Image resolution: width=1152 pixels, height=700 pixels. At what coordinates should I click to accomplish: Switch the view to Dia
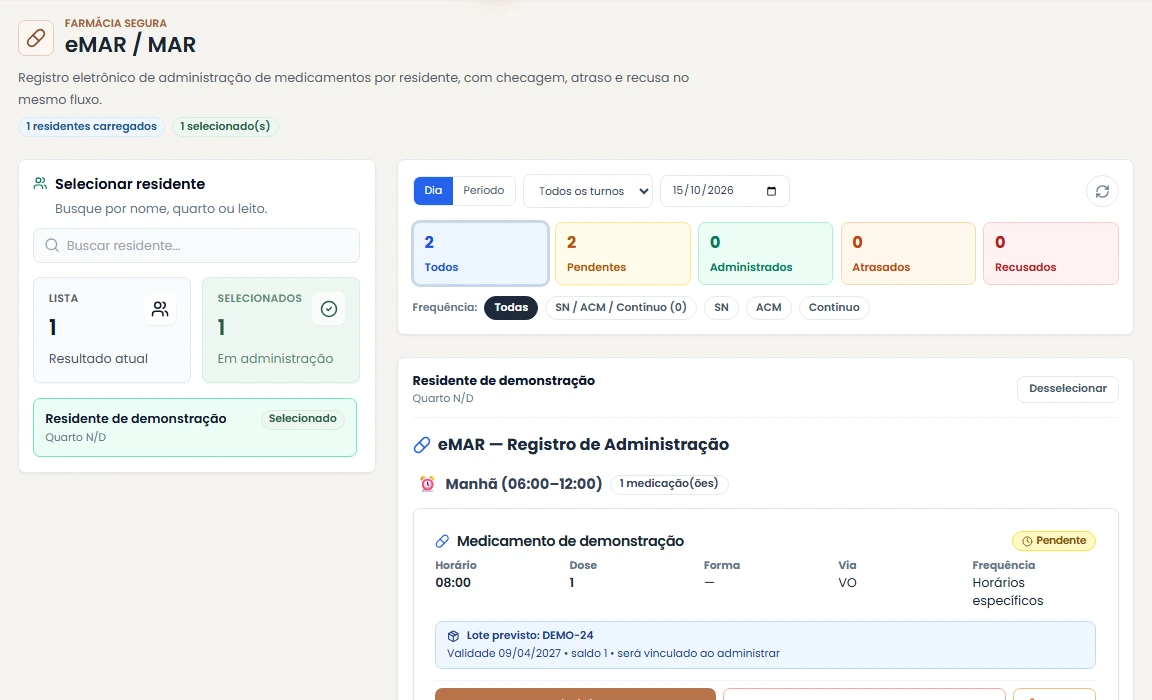click(x=433, y=191)
